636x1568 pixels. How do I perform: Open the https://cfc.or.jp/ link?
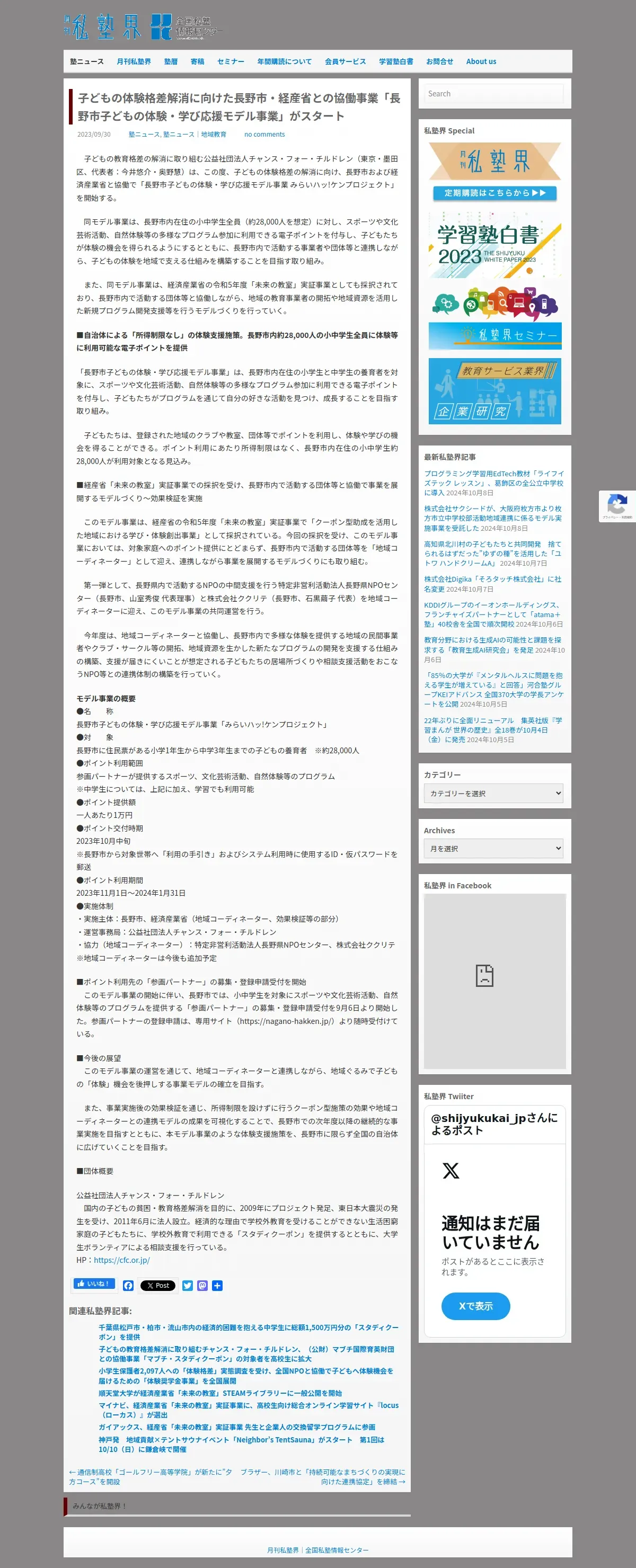tap(121, 1259)
